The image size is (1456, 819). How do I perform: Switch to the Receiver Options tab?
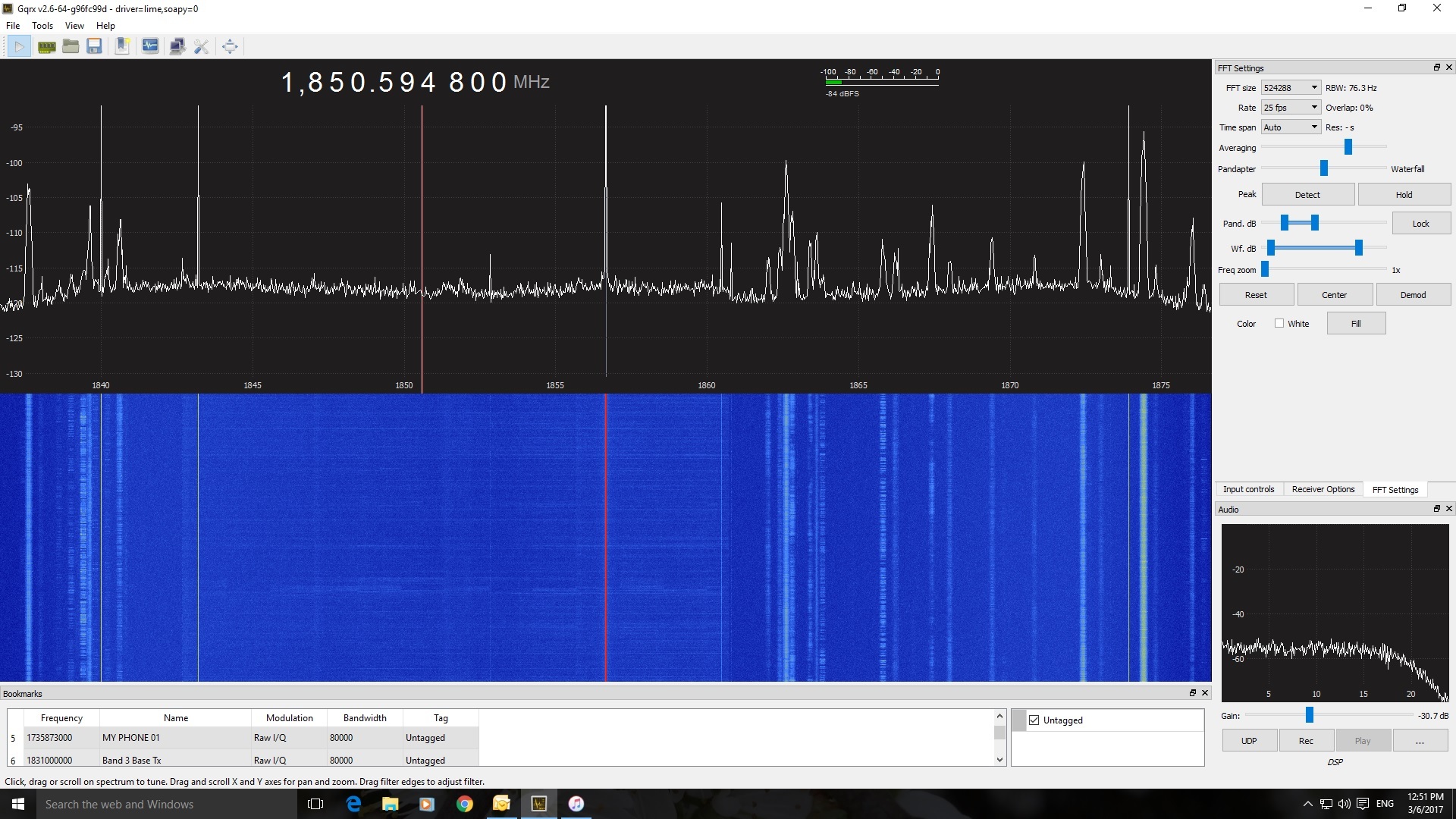(x=1323, y=489)
